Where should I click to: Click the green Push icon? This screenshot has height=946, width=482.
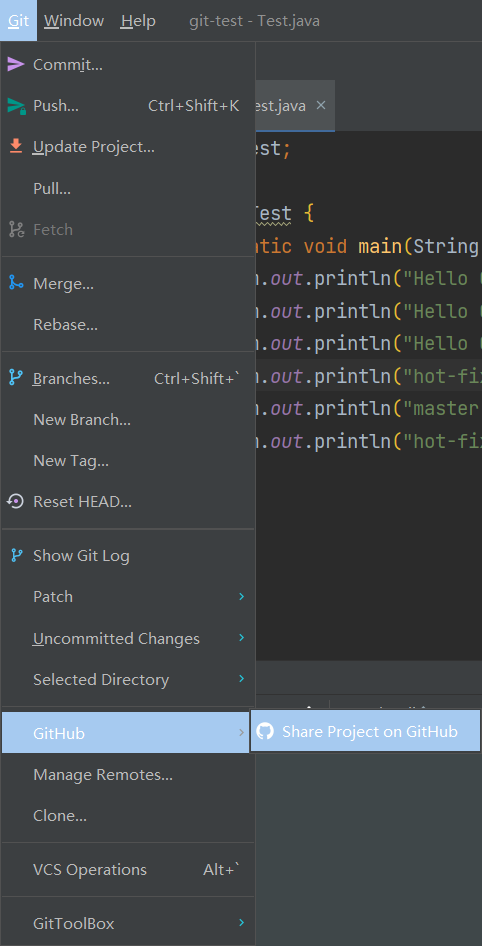point(16,106)
